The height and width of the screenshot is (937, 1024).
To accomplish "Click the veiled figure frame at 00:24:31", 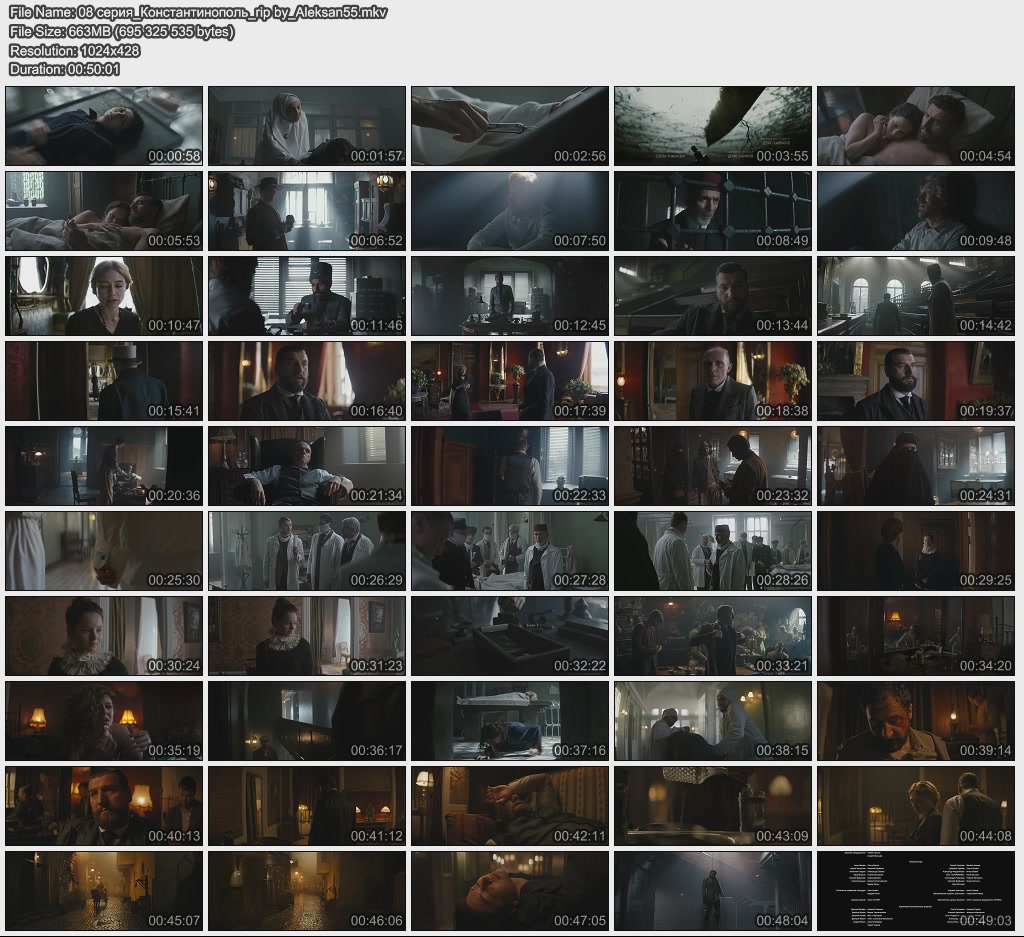I will [915, 466].
